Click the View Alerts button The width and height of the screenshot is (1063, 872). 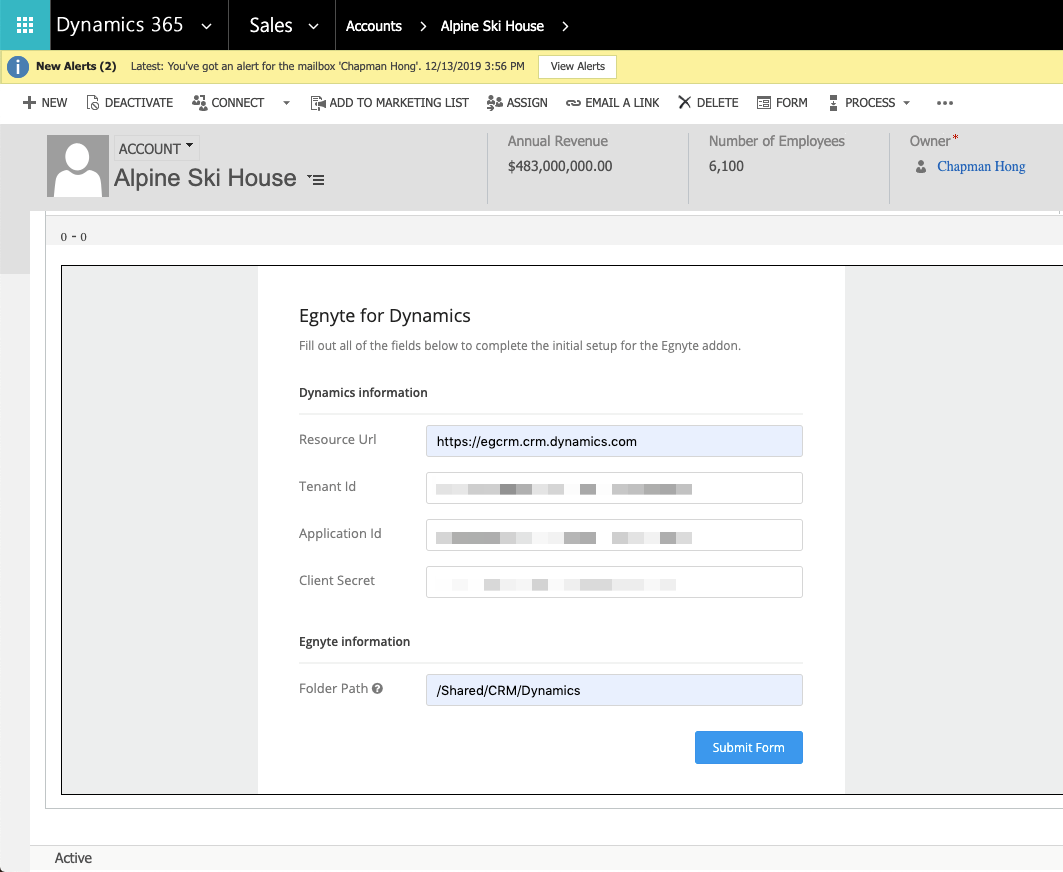[x=578, y=66]
